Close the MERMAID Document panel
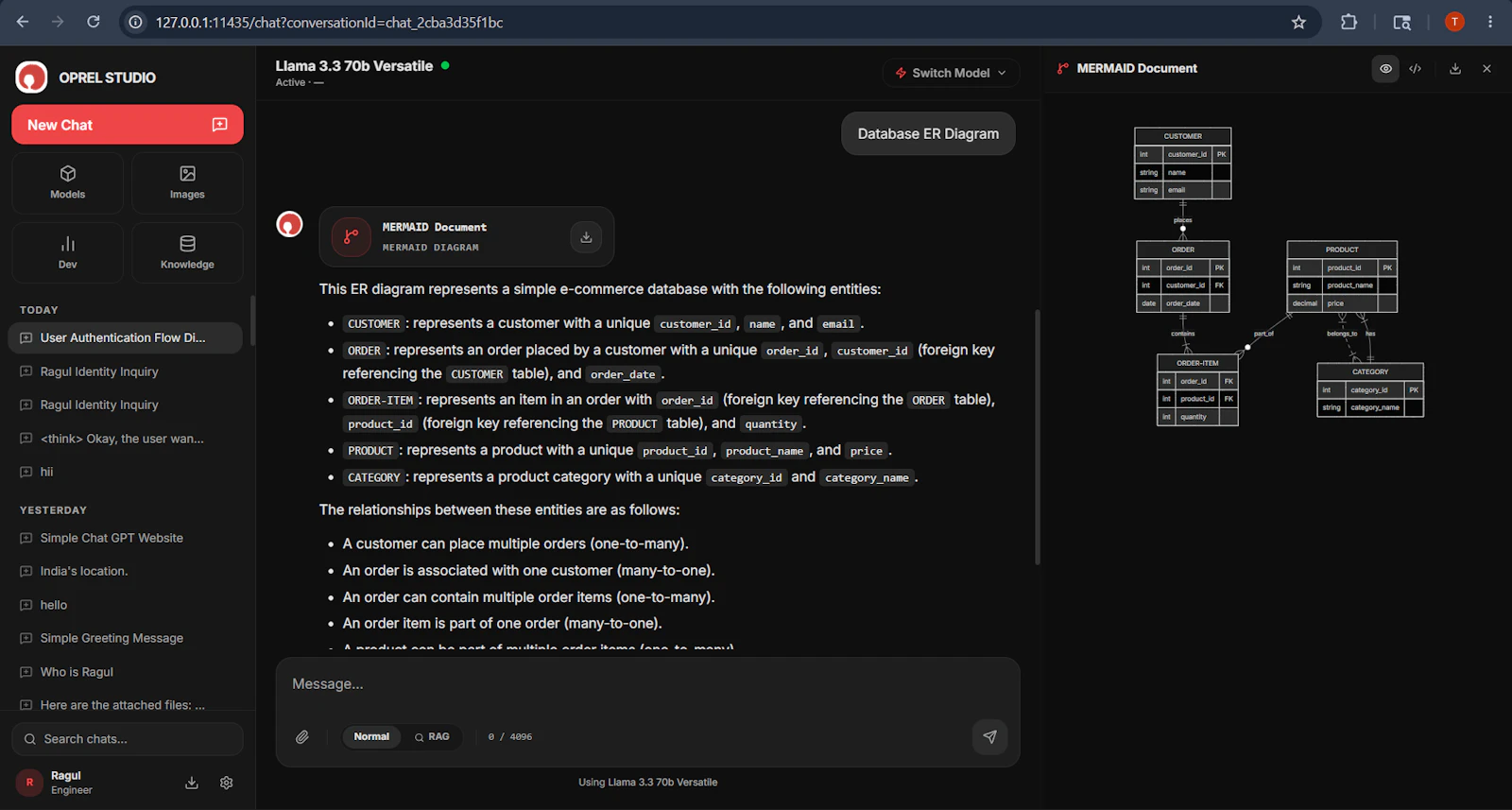This screenshot has width=1512, height=810. [x=1486, y=68]
